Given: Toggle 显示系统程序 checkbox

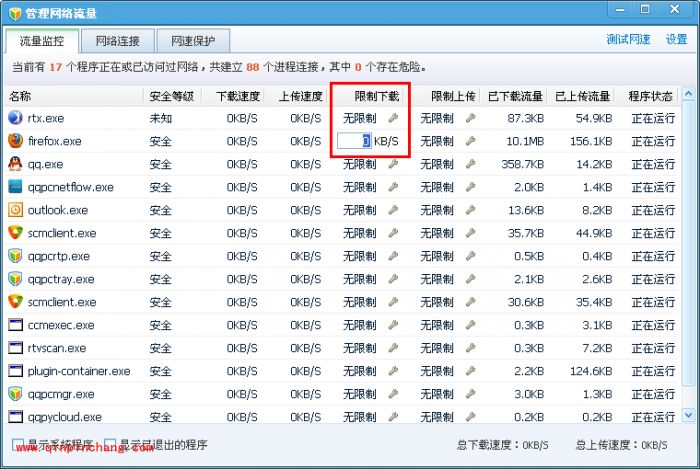Looking at the screenshot, I should pyautogui.click(x=18, y=444).
